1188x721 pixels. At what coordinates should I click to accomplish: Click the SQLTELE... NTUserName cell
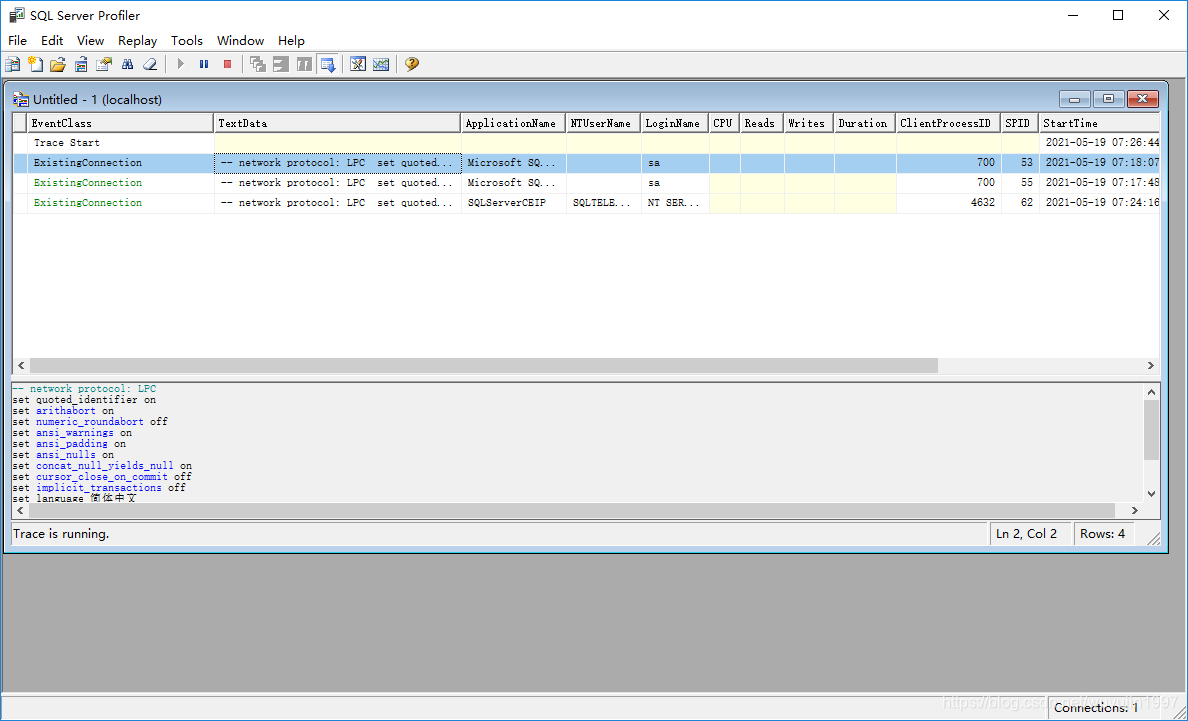pyautogui.click(x=604, y=203)
